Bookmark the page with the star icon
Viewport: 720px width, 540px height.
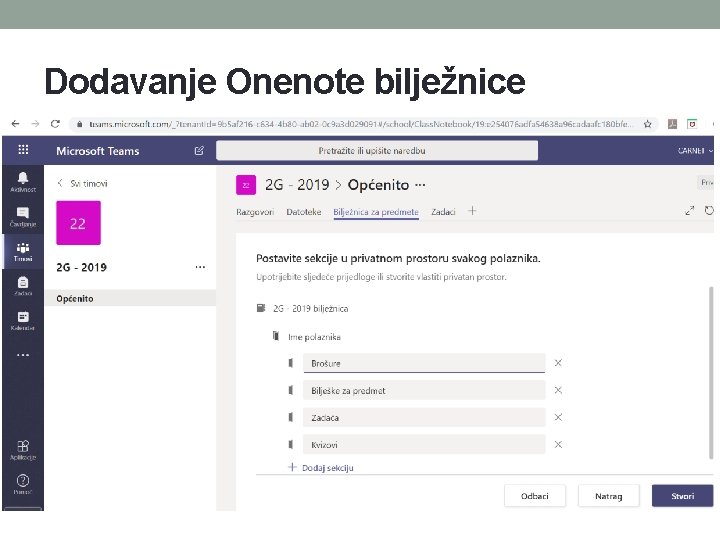647,124
